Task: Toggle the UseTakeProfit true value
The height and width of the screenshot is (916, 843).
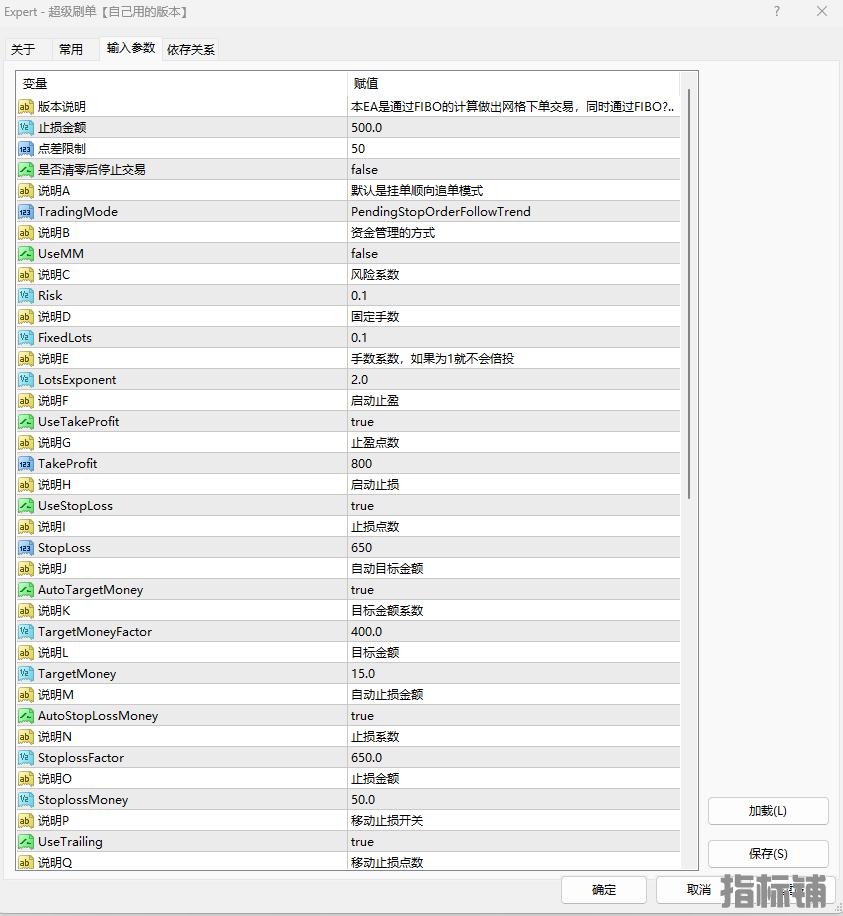Action: point(512,421)
